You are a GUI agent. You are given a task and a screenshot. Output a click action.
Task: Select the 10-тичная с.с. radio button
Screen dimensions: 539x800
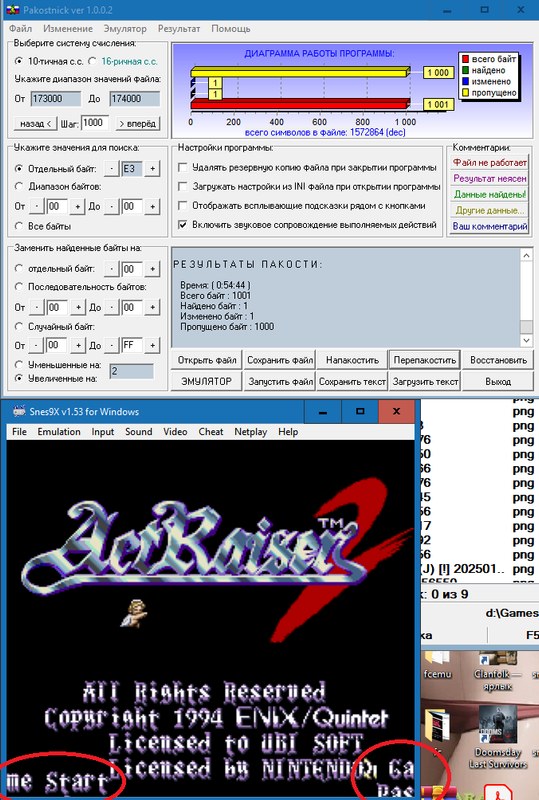click(x=19, y=61)
